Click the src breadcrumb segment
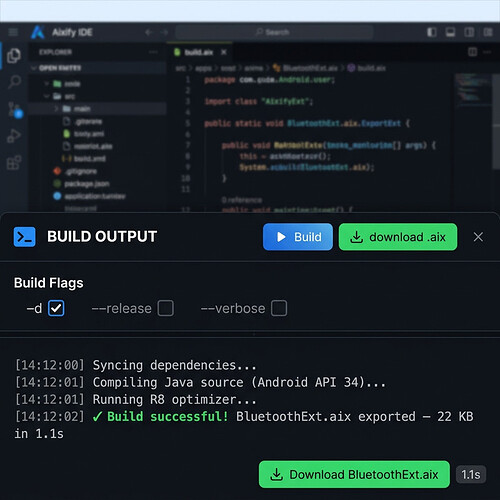This screenshot has height=500, width=500. [180, 68]
